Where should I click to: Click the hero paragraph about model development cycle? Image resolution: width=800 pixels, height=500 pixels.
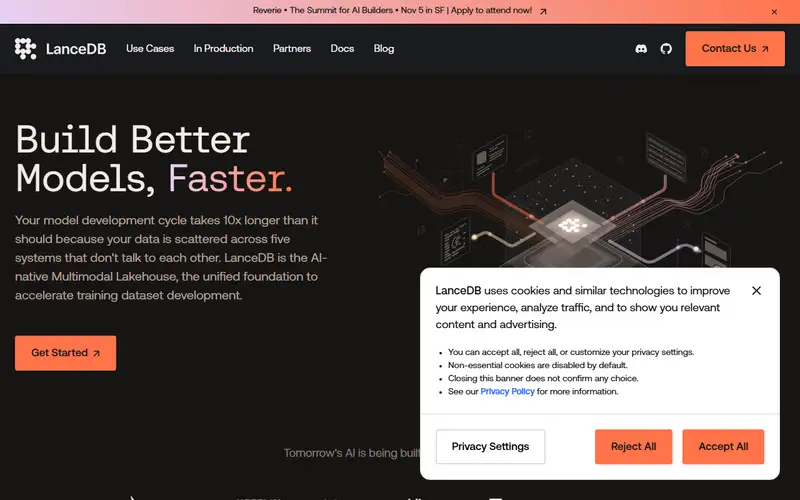point(171,258)
